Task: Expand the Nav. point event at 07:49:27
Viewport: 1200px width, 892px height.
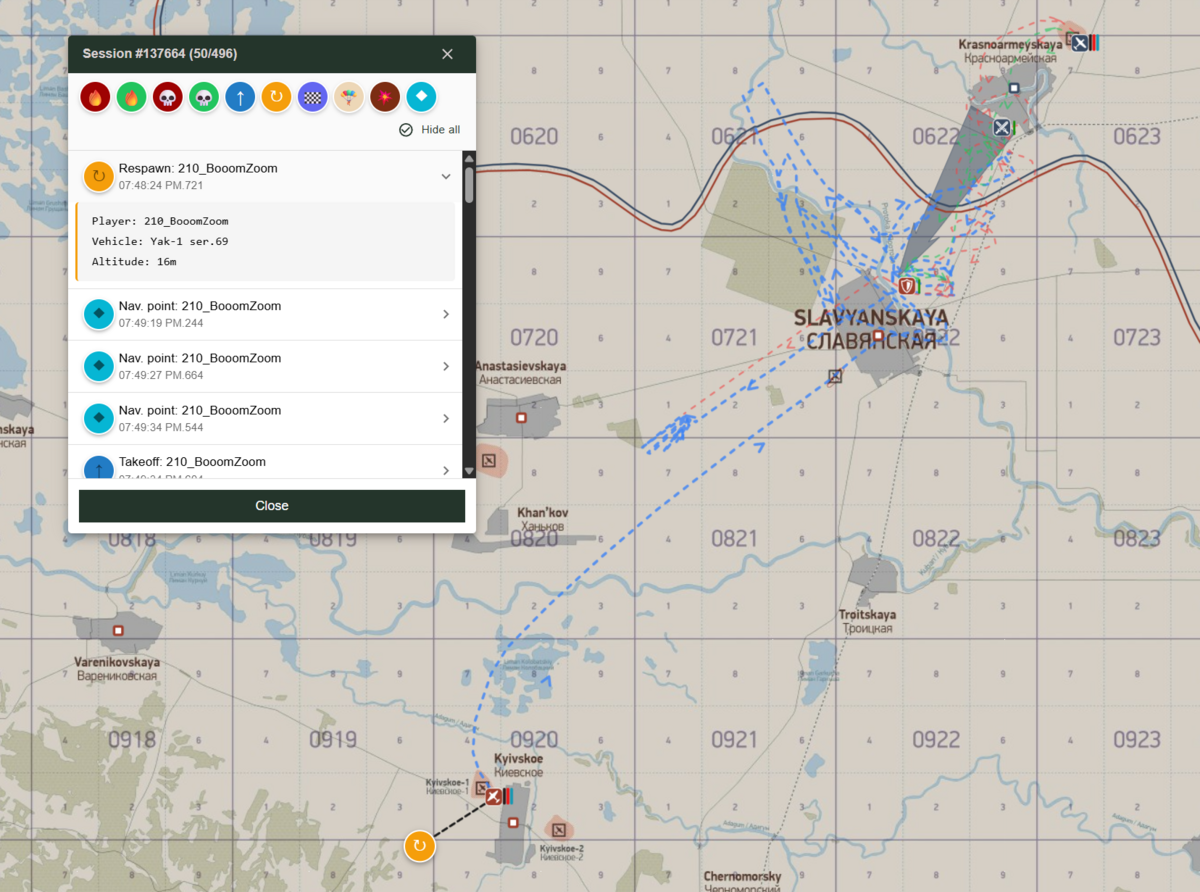Action: [446, 366]
